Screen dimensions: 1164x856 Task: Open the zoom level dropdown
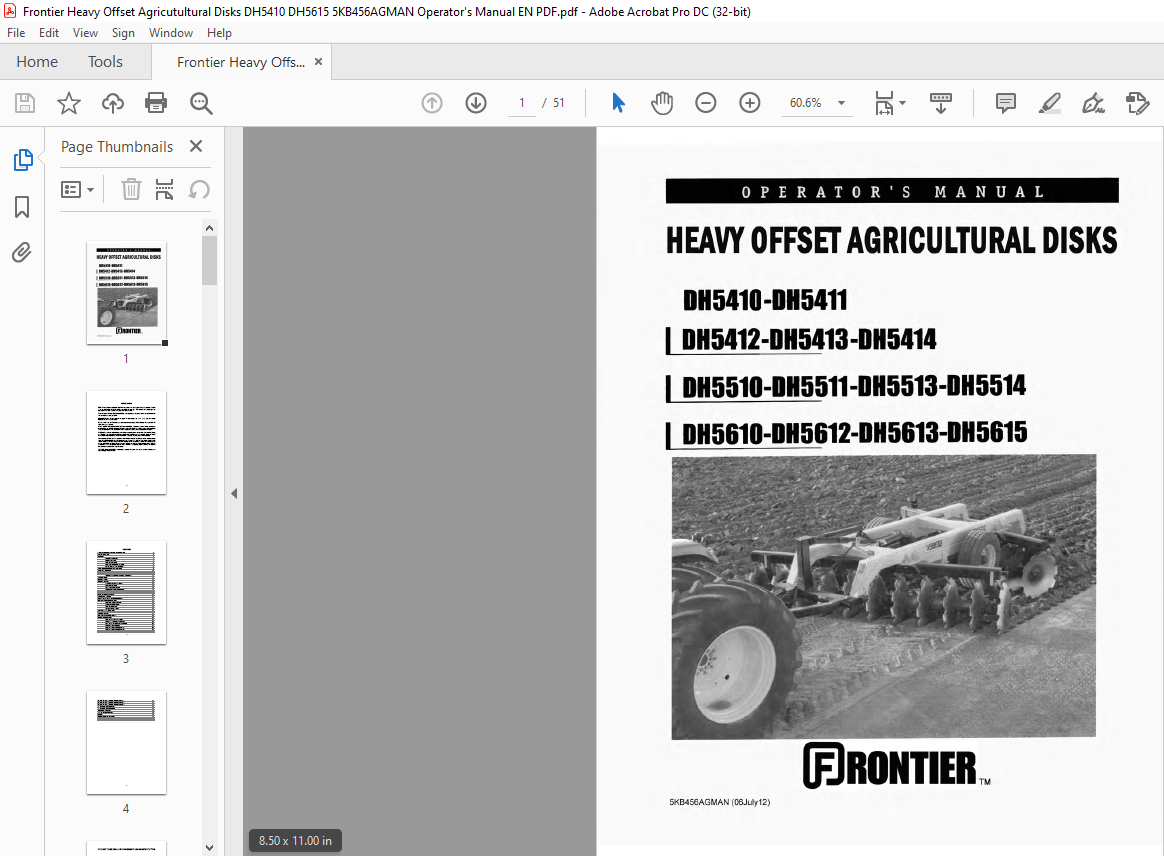coord(842,103)
